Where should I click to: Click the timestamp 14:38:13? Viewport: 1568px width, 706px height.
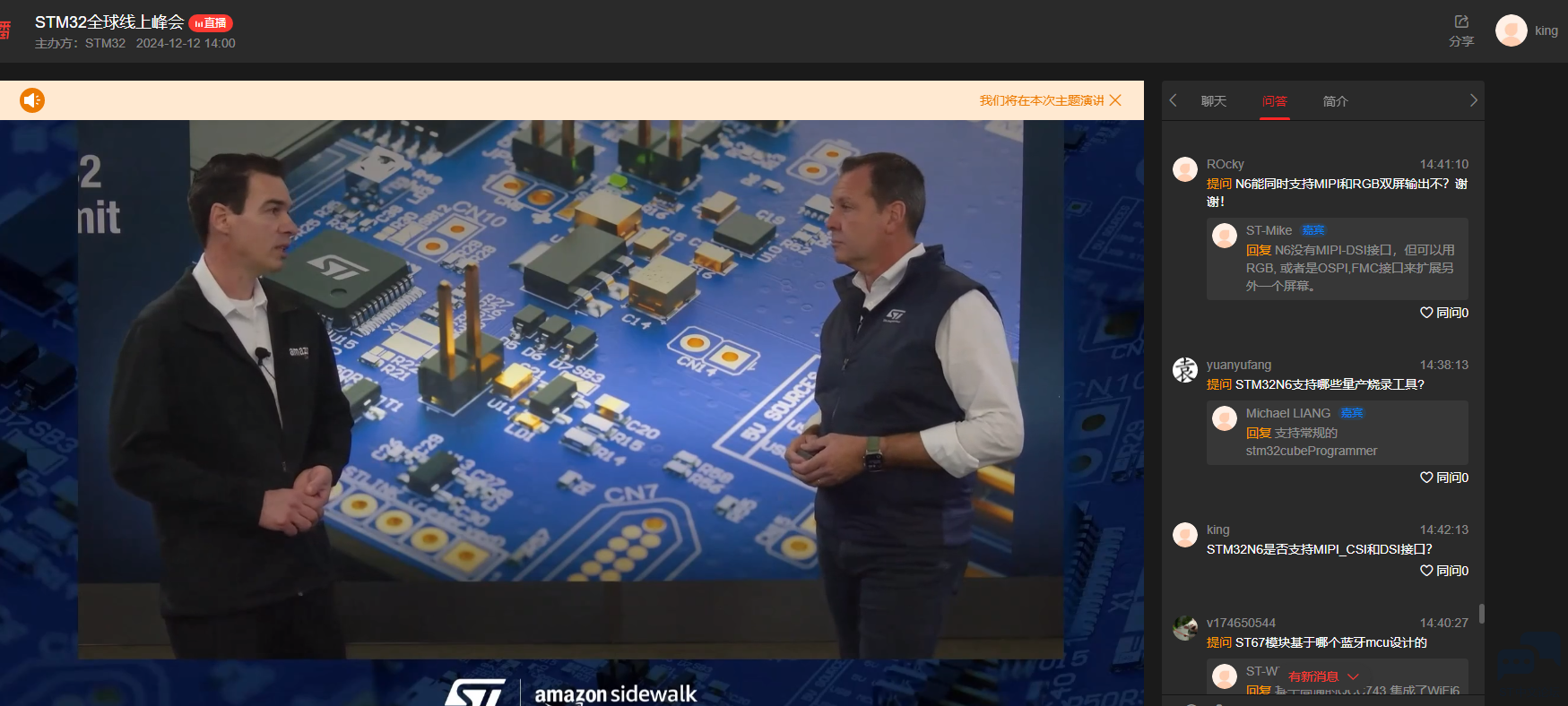(1444, 365)
